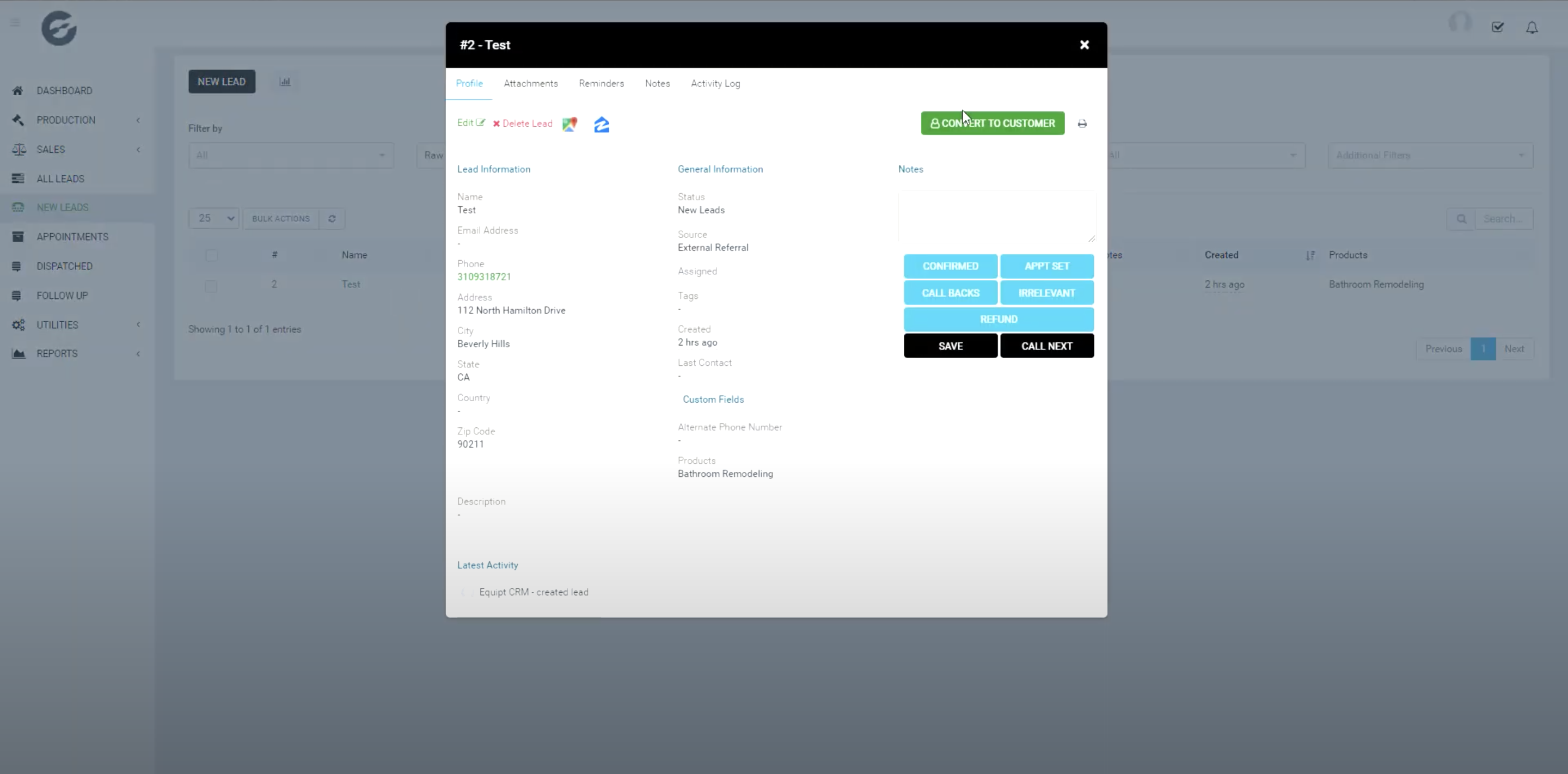This screenshot has height=774, width=1568.
Task: Open the statistics chart icon beside New Lead
Action: [x=284, y=81]
